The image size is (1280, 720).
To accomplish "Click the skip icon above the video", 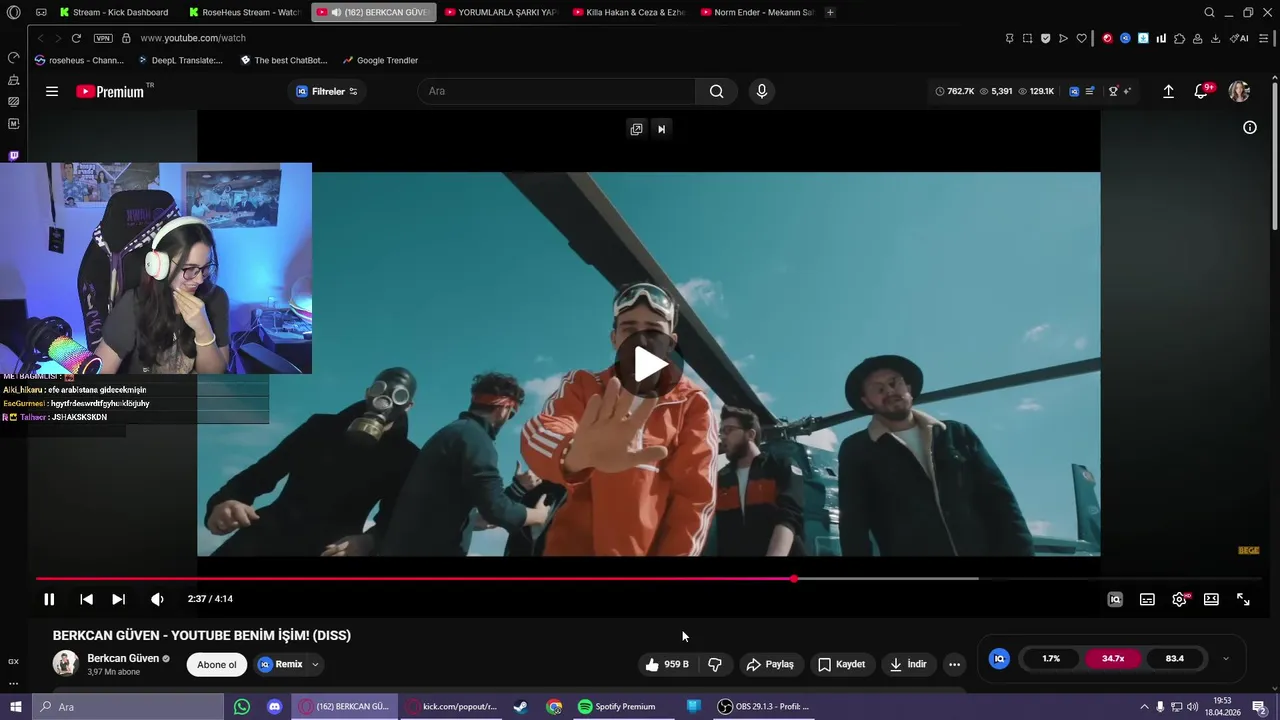I will 661,129.
